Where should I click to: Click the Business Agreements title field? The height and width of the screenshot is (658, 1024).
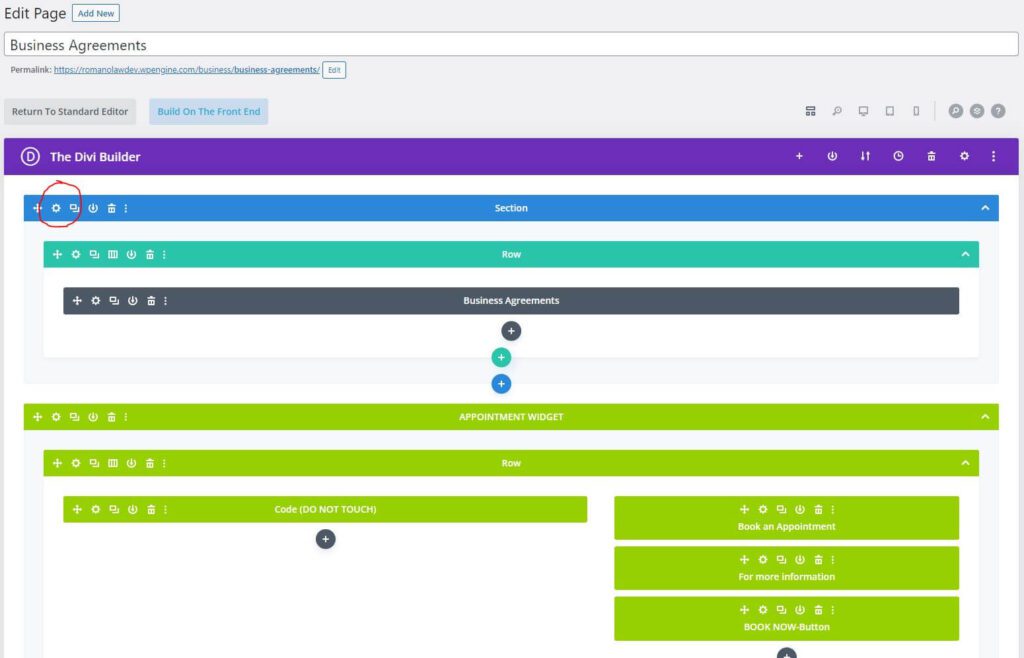click(x=511, y=44)
